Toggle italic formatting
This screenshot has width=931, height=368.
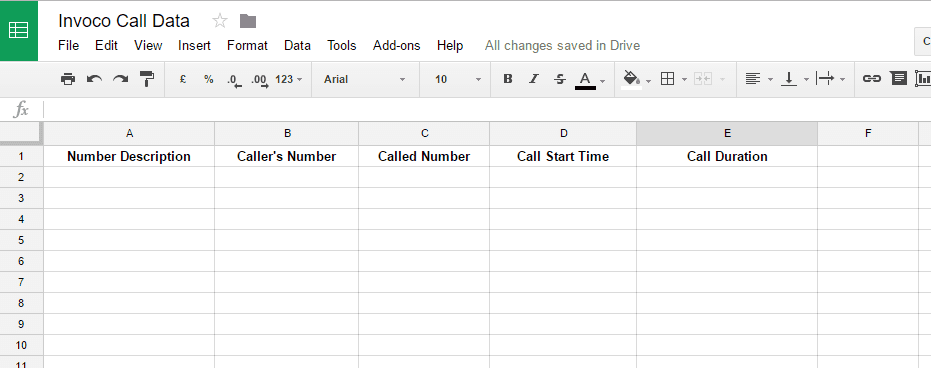(534, 79)
